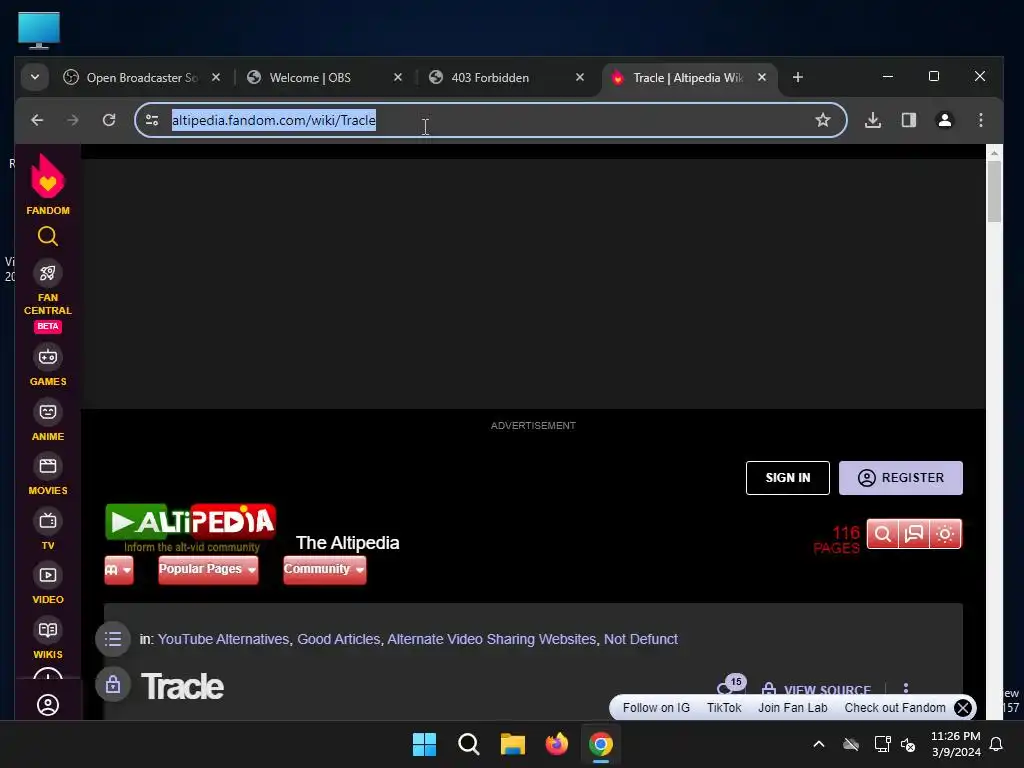Open Windows taskbar search
The height and width of the screenshot is (768, 1024).
pos(468,744)
